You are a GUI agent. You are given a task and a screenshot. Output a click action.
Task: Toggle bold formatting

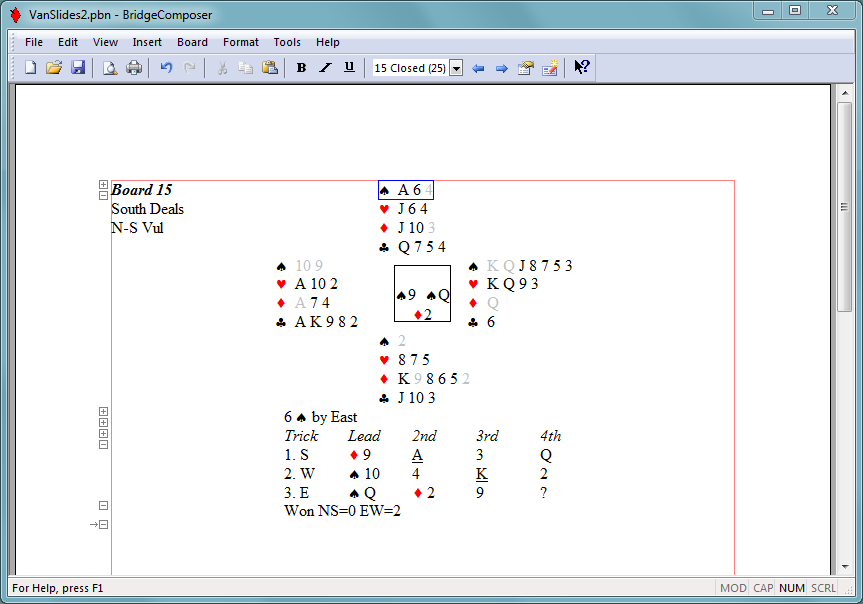coord(301,68)
